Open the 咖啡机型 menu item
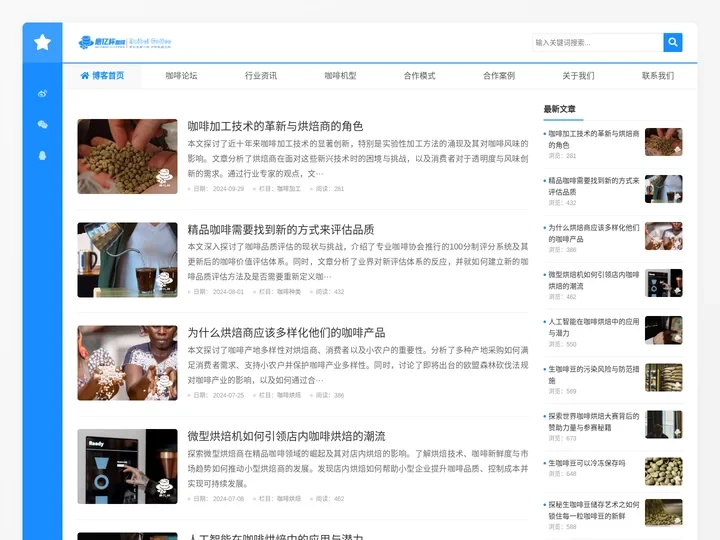Image resolution: width=720 pixels, height=540 pixels. point(340,76)
